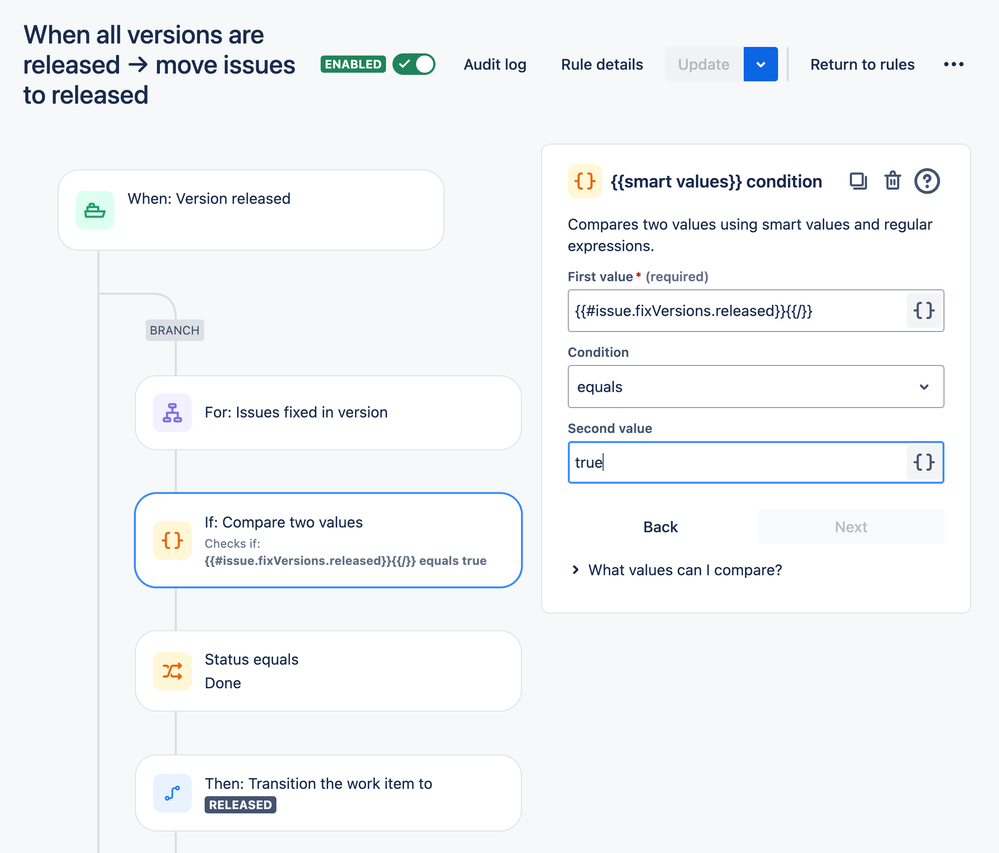Expand What values can I compare?
999x853 pixels.
[x=677, y=570]
